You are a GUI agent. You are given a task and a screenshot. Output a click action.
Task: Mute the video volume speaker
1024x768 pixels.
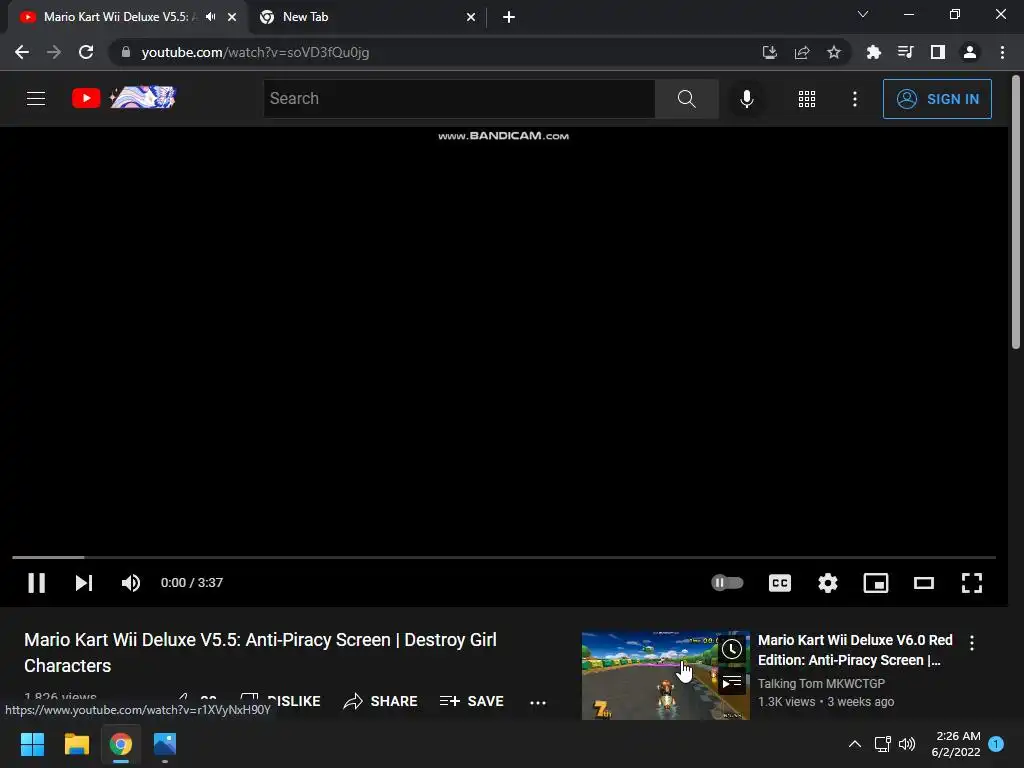click(131, 583)
